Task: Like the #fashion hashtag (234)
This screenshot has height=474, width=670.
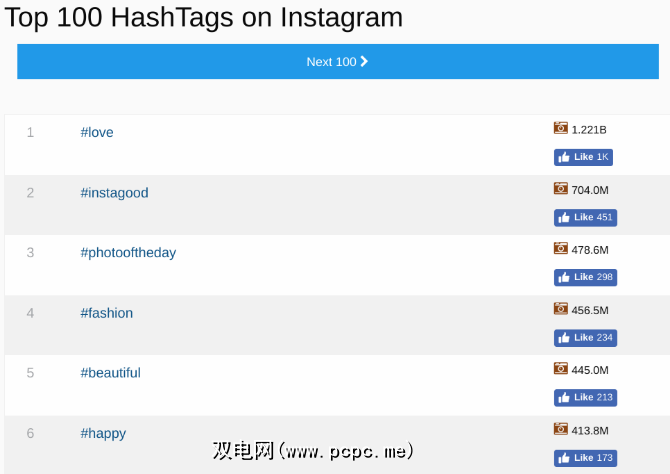Action: [585, 338]
